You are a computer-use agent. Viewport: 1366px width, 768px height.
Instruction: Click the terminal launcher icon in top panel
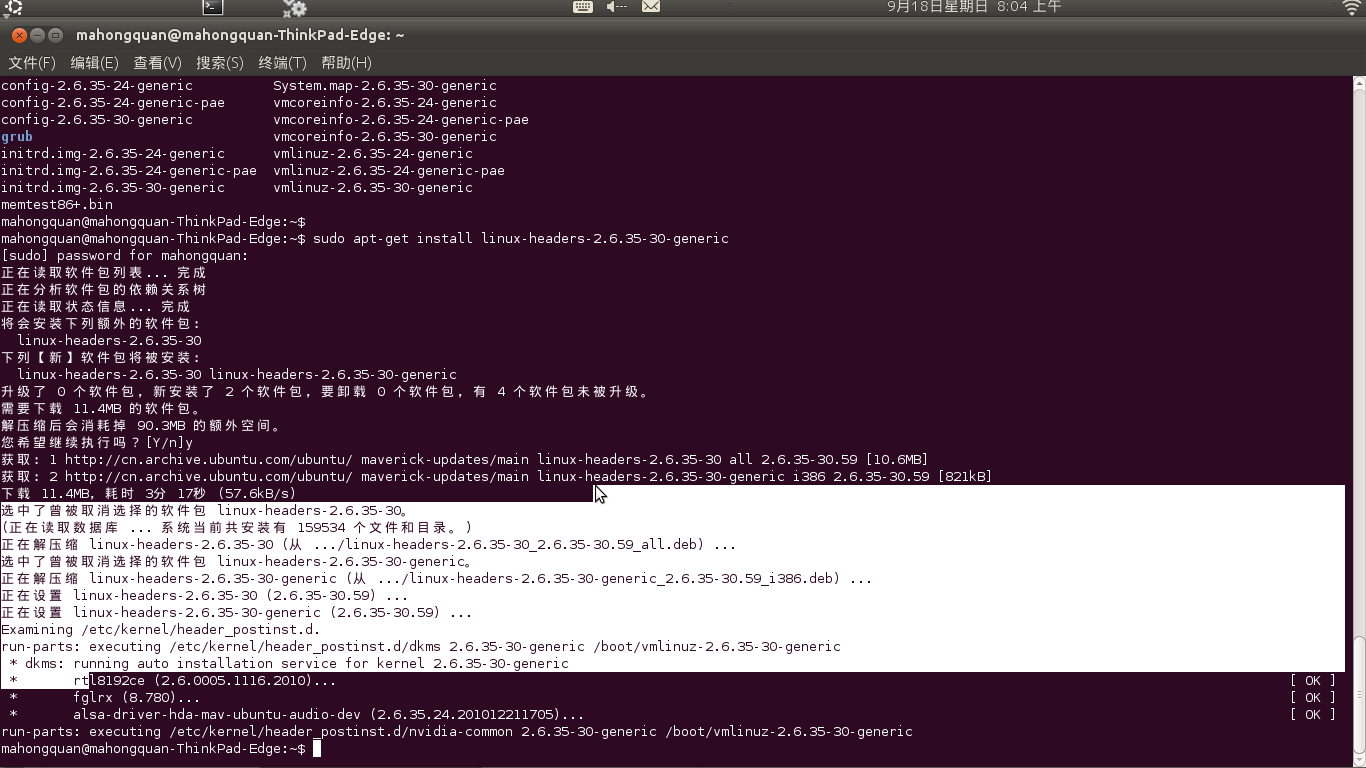[x=212, y=7]
